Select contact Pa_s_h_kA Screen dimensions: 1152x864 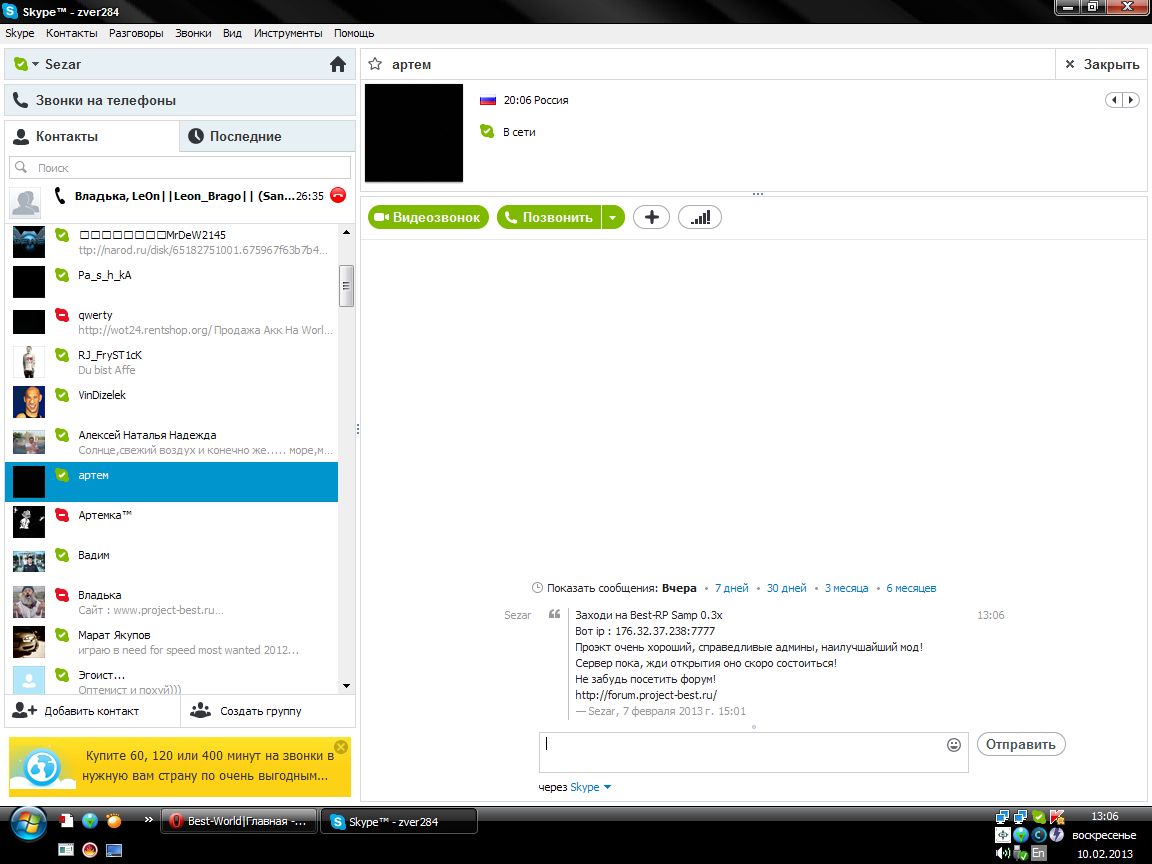(x=171, y=282)
